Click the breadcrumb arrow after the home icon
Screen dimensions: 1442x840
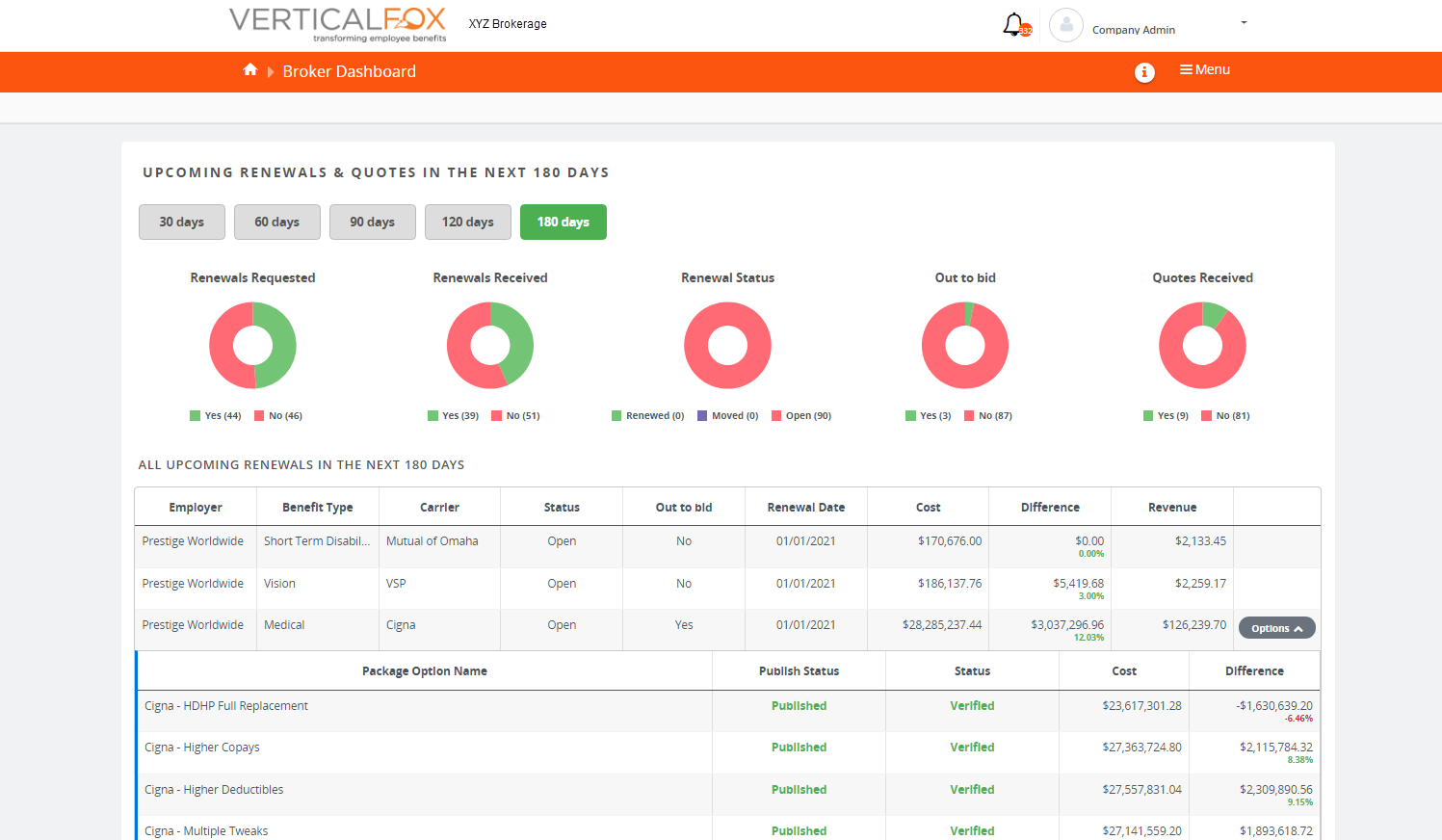click(x=270, y=70)
